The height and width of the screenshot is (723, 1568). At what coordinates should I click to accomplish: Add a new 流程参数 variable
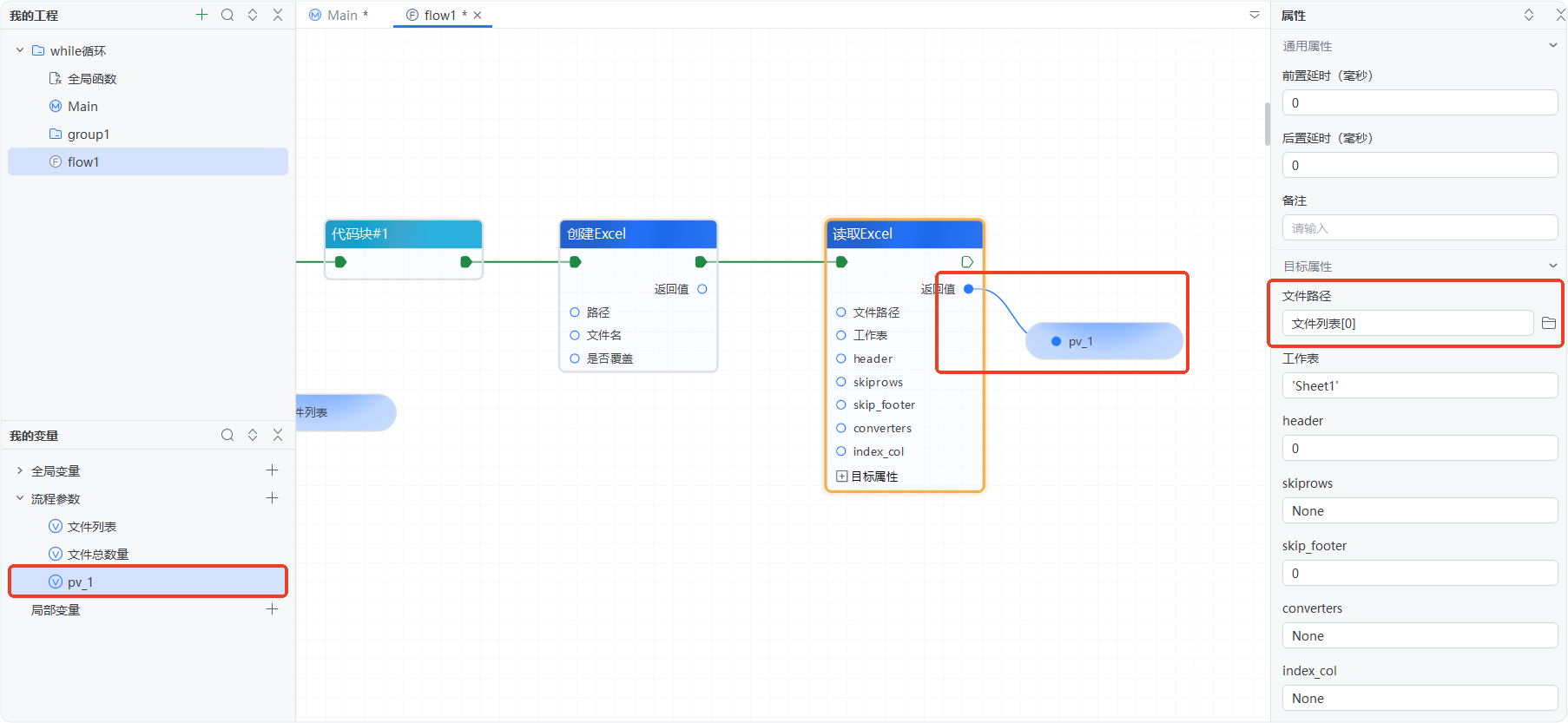272,497
